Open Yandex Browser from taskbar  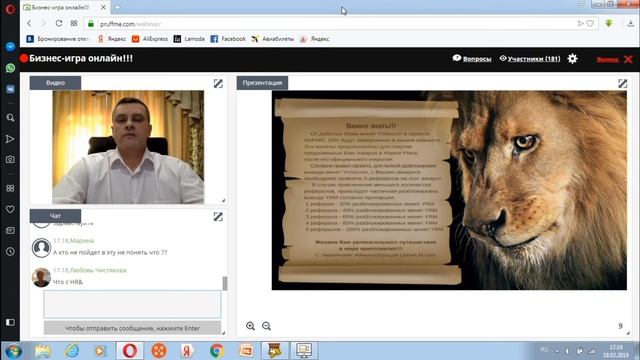[187, 351]
